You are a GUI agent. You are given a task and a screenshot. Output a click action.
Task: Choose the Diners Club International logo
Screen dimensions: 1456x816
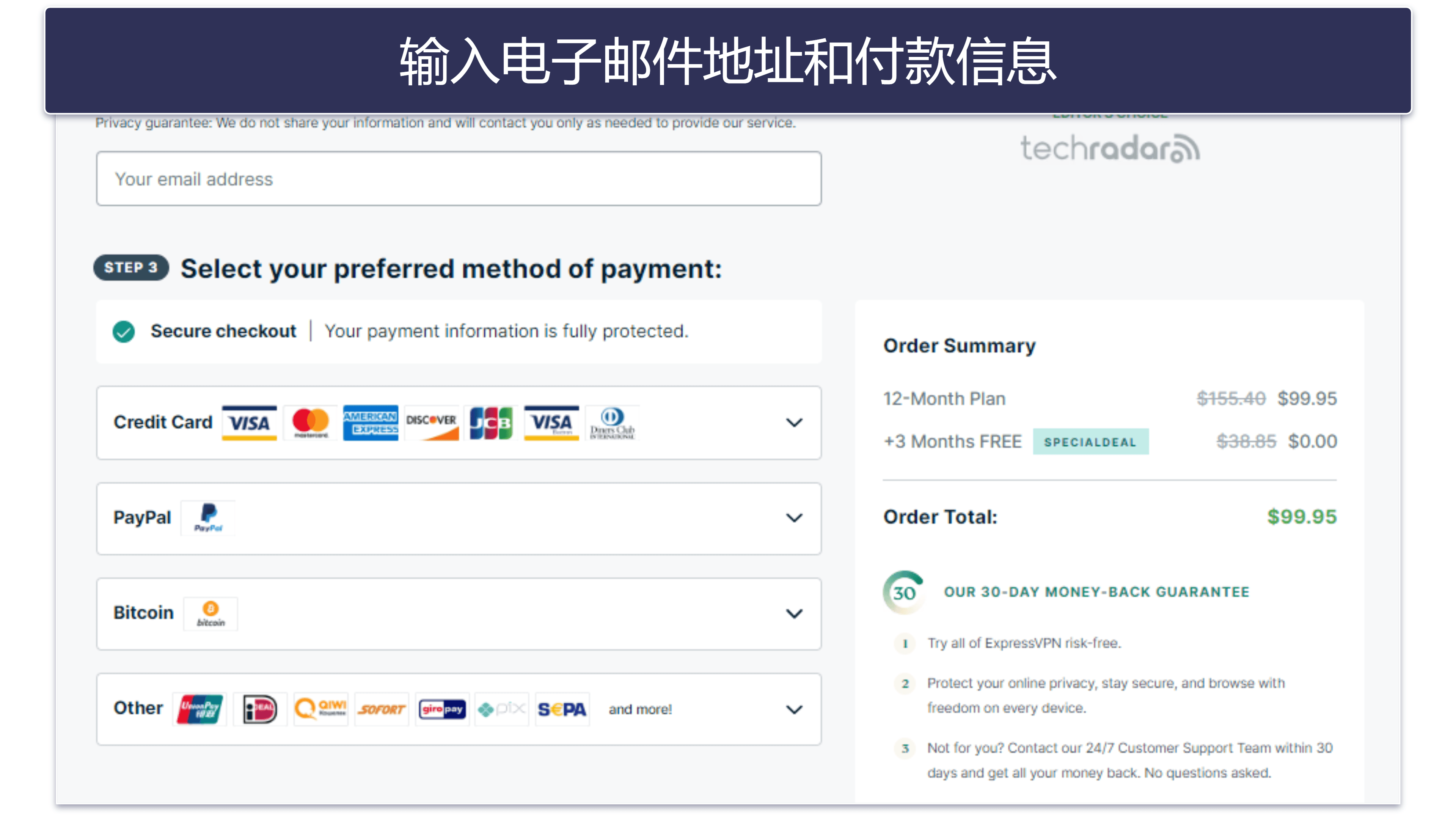tap(612, 423)
